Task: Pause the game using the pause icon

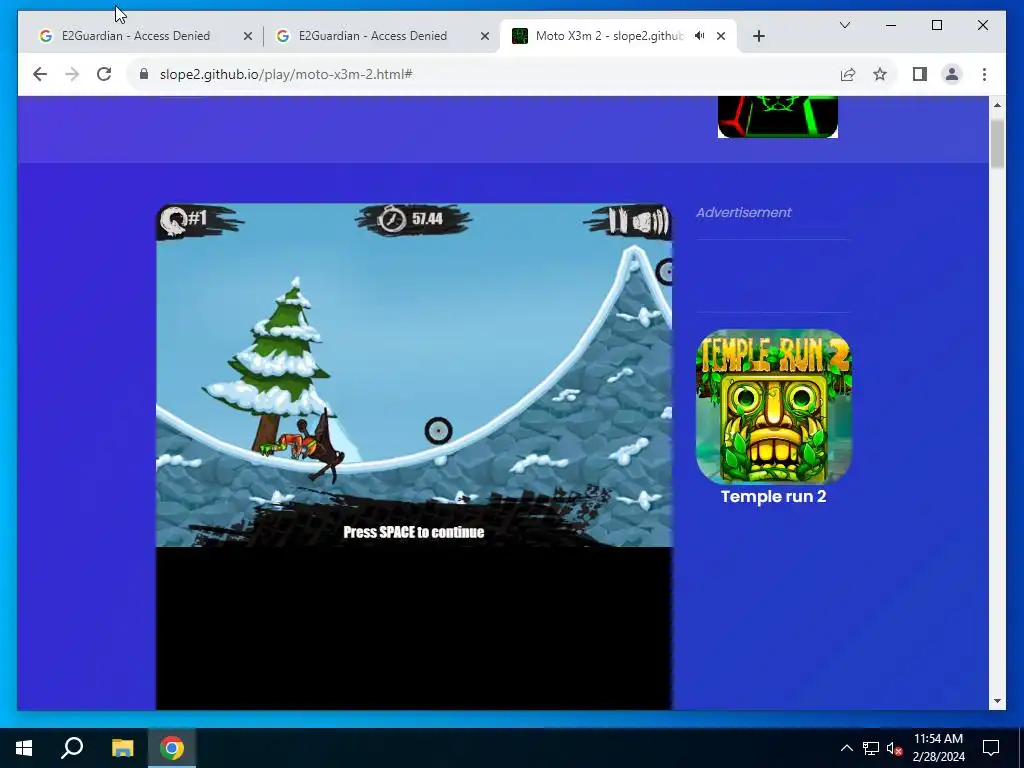Action: [617, 221]
